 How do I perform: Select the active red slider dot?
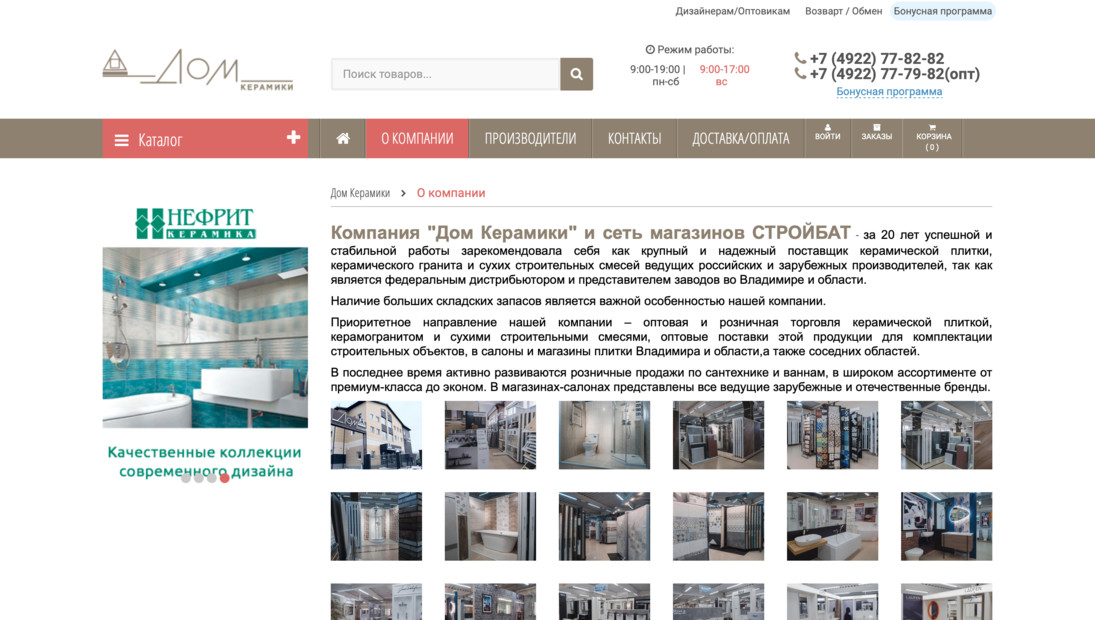click(x=225, y=478)
